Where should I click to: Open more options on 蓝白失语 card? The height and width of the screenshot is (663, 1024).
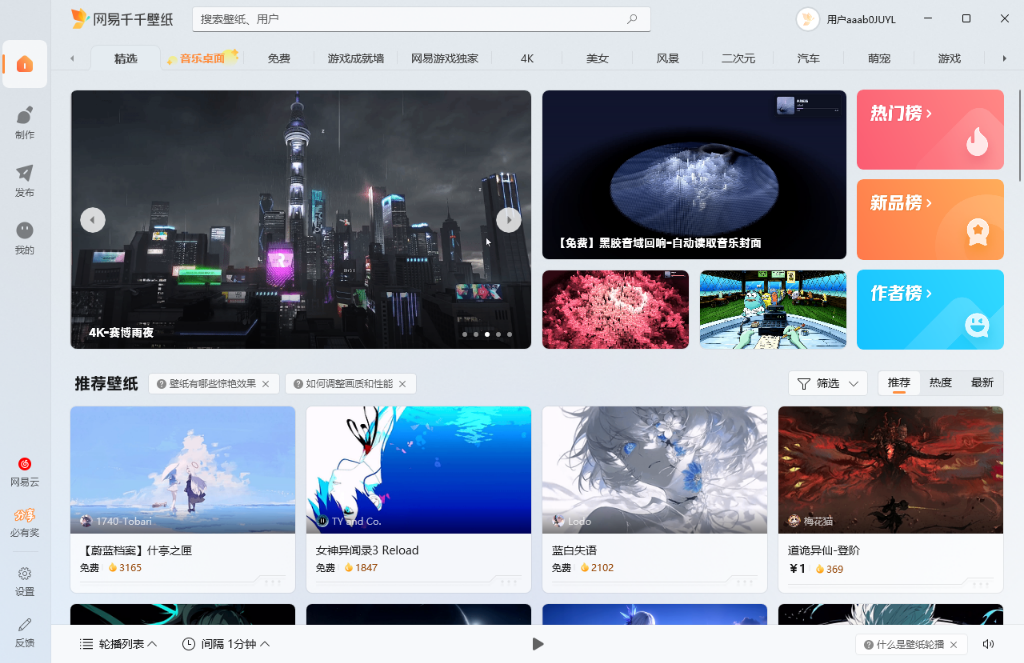tap(745, 582)
